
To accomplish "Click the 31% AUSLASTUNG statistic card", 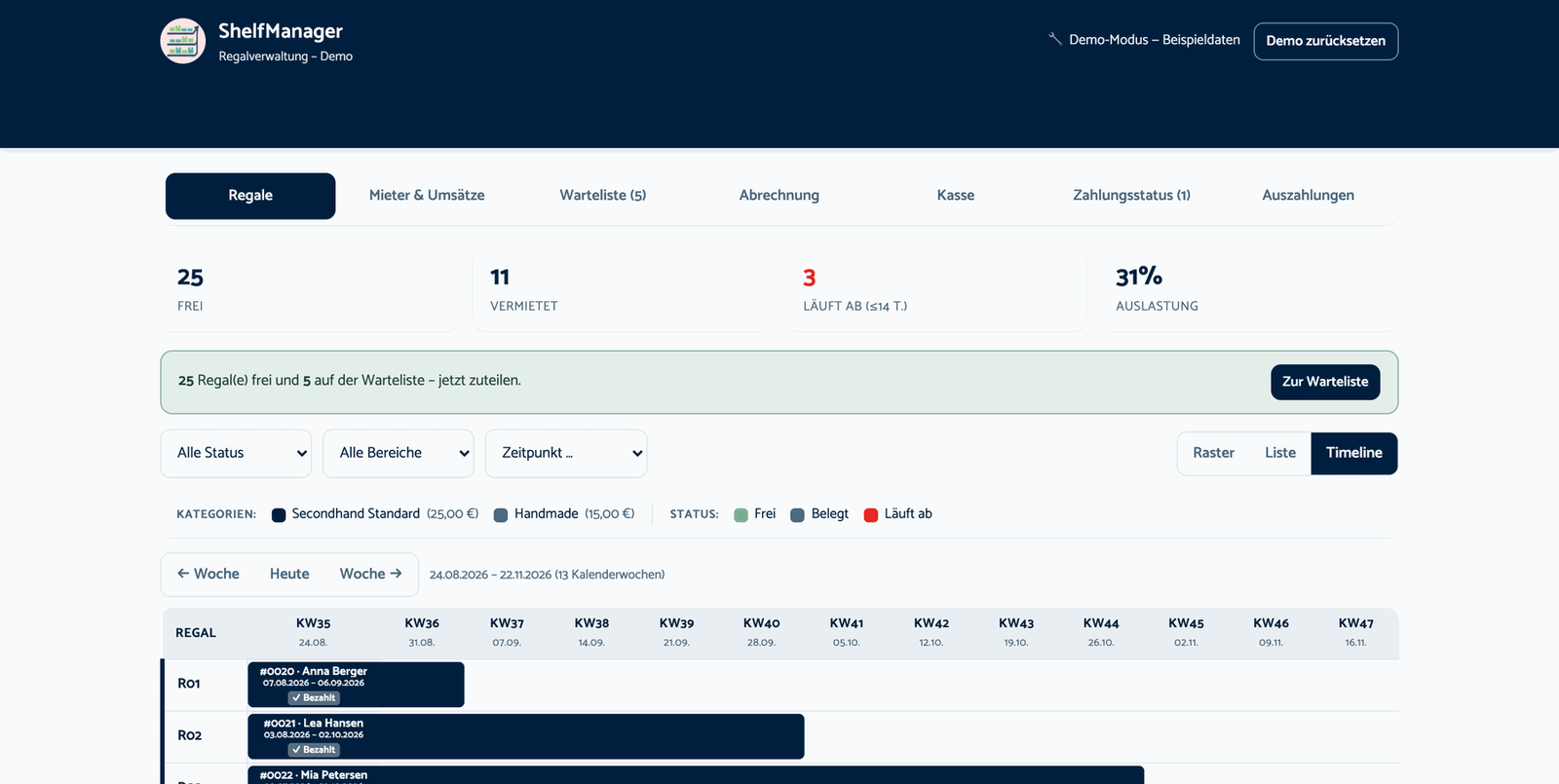I will click(x=1248, y=291).
